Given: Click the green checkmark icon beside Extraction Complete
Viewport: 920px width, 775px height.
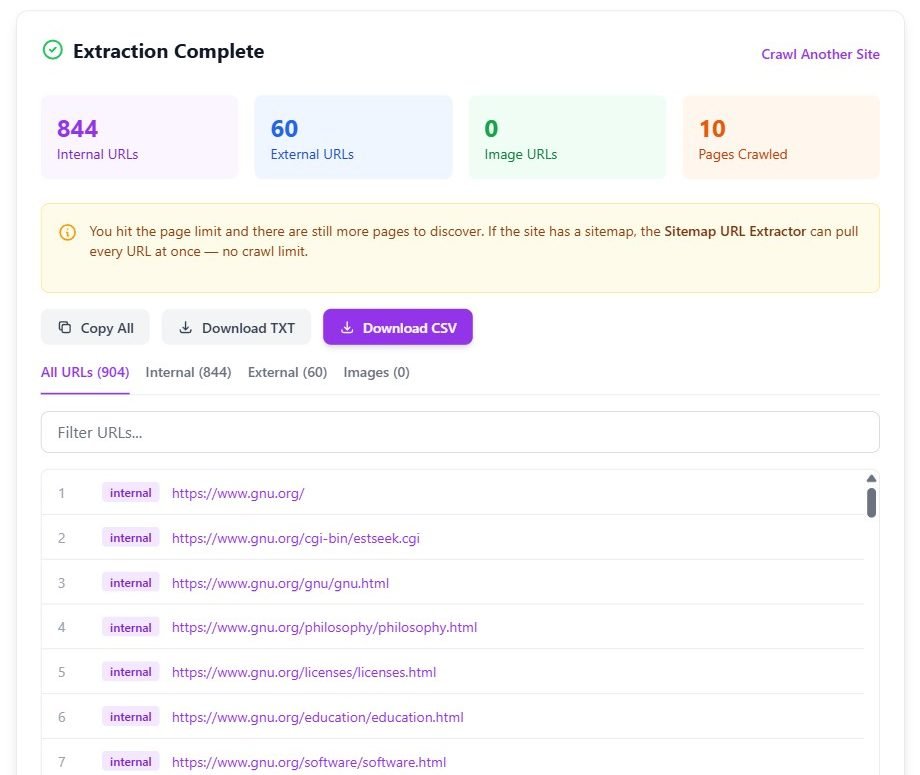Looking at the screenshot, I should pos(53,50).
